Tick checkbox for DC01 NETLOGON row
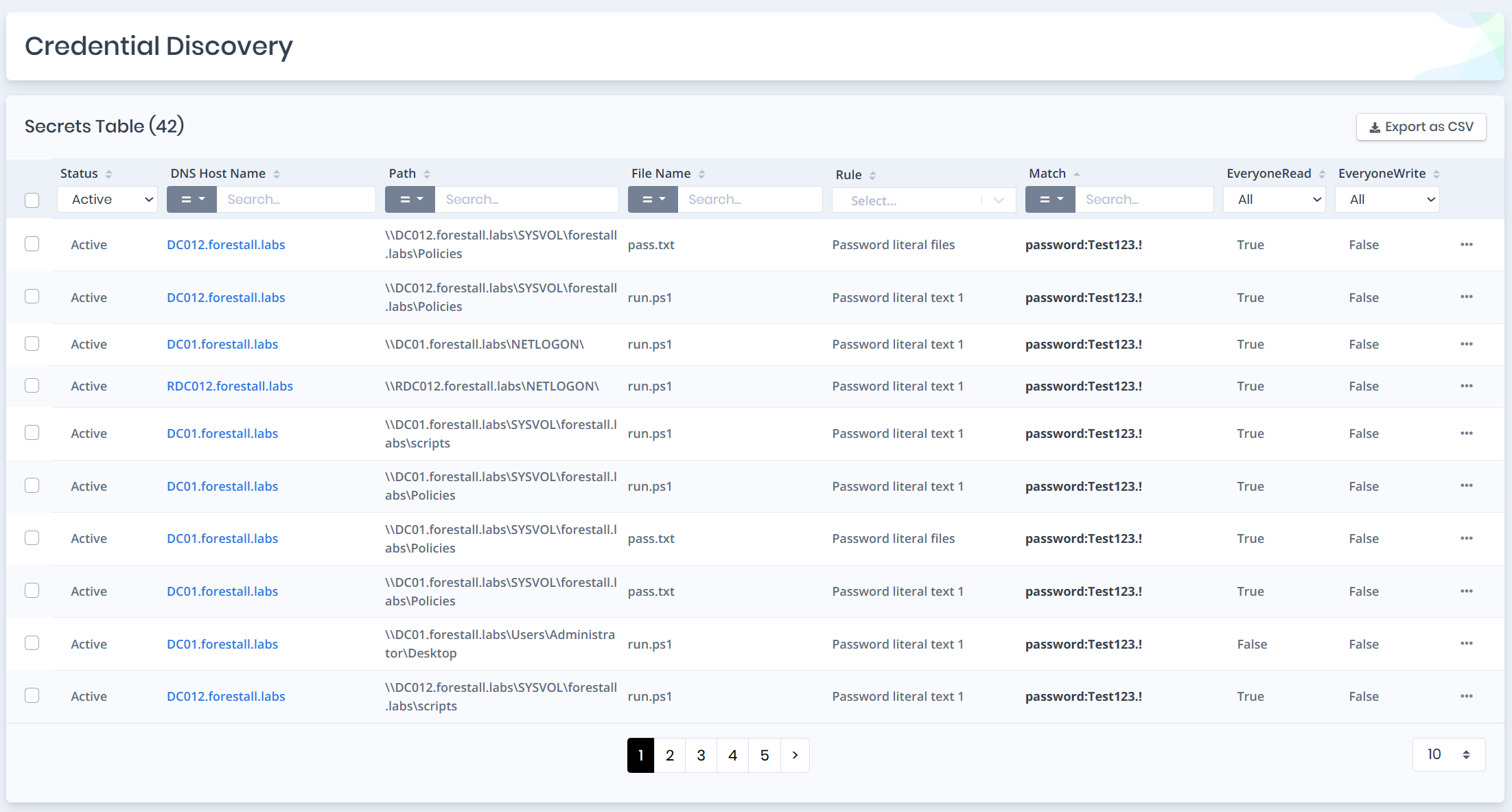1512x812 pixels. [x=32, y=343]
